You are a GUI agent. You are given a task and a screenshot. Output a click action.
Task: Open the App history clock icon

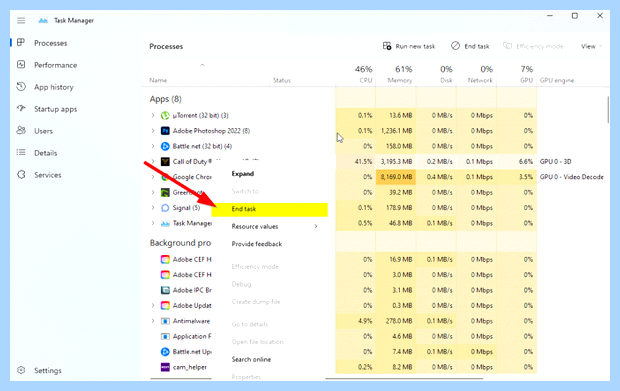[21, 87]
